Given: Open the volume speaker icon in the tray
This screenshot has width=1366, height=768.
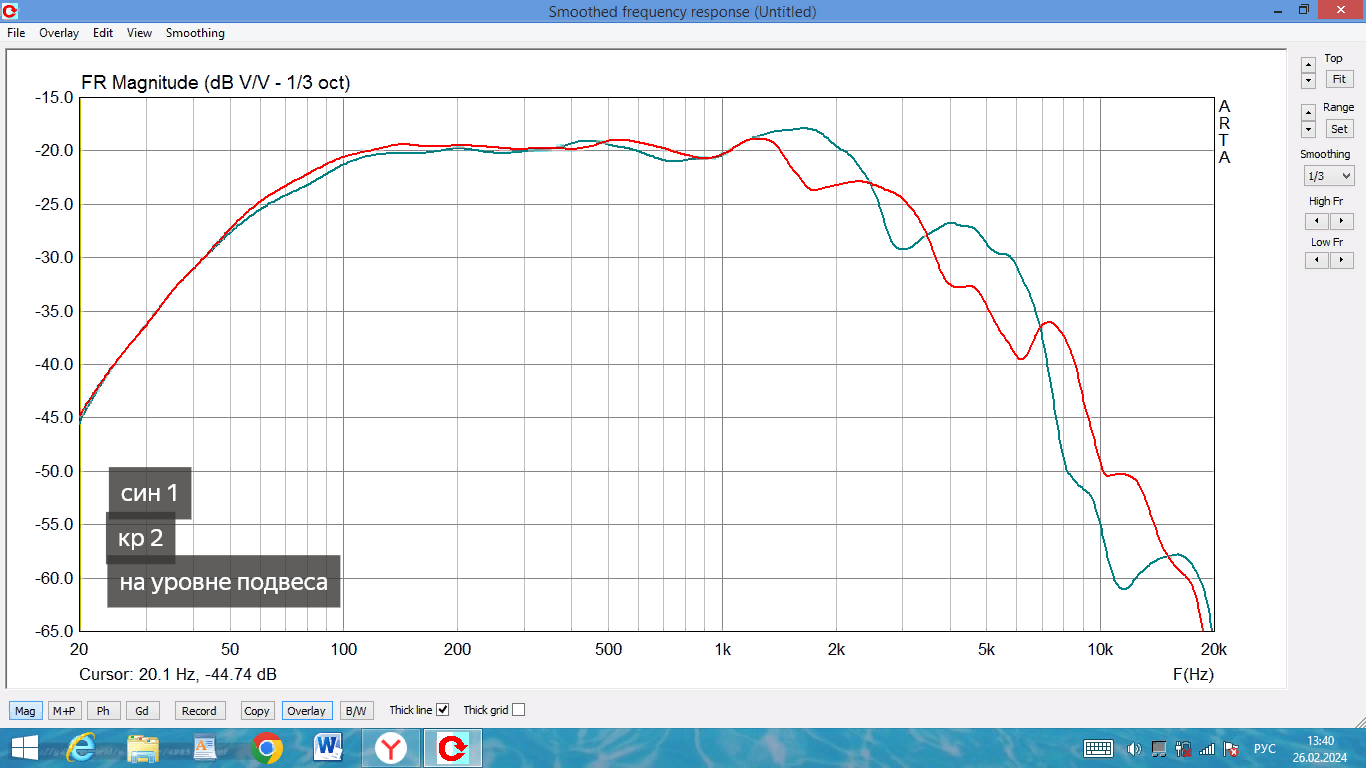Looking at the screenshot, I should [x=1134, y=748].
